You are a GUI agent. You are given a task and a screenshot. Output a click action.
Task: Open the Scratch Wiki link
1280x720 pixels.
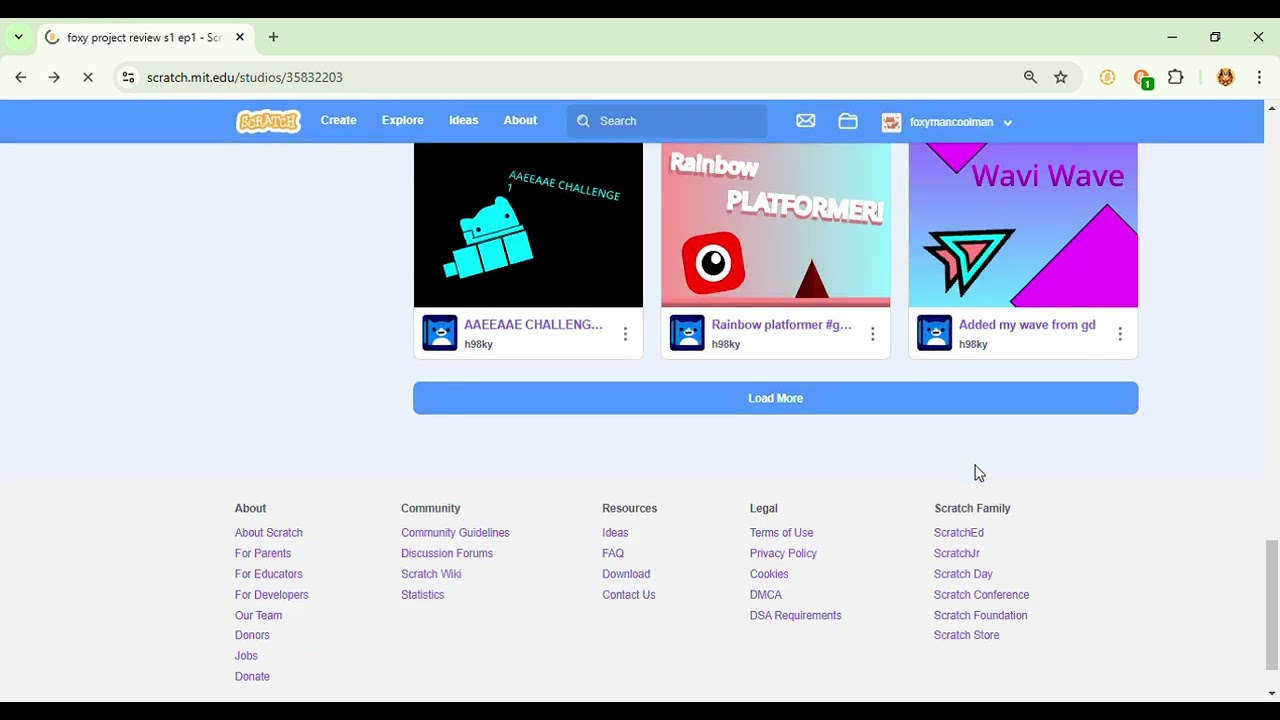point(431,574)
